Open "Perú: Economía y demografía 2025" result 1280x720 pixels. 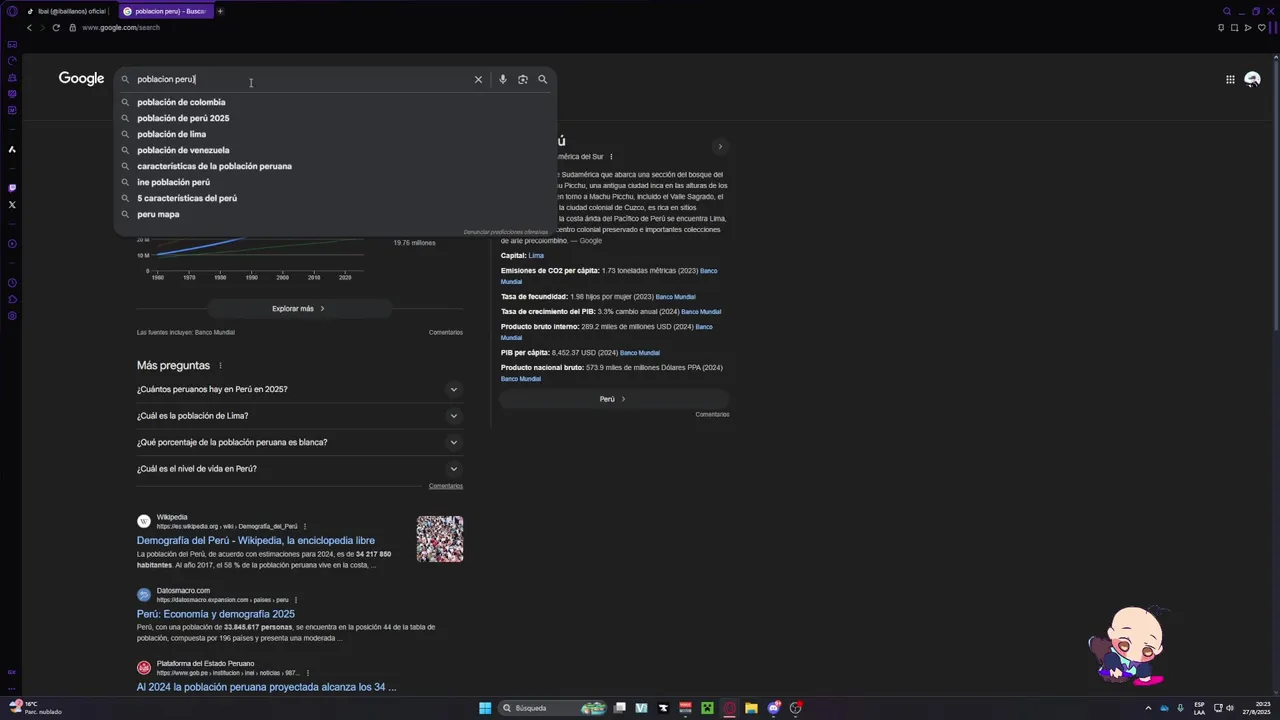click(x=216, y=614)
